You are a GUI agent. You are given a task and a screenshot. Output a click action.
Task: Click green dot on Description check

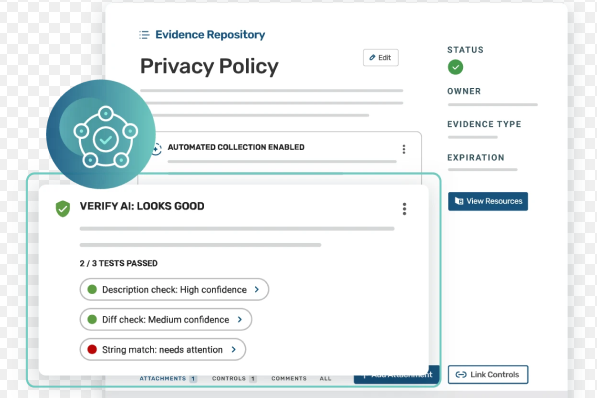coord(92,289)
